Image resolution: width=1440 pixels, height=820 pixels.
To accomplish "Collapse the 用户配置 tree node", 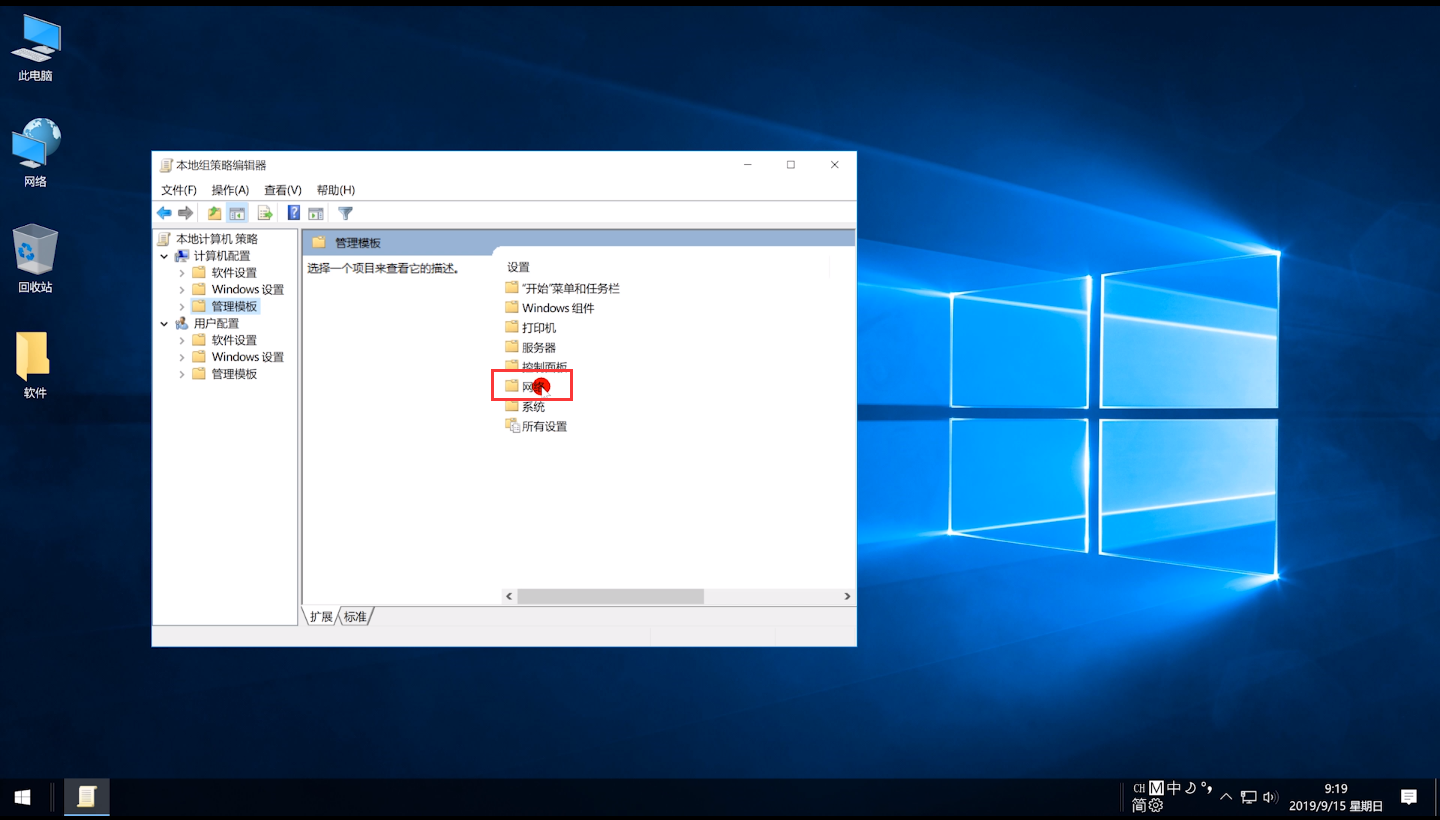I will (165, 324).
